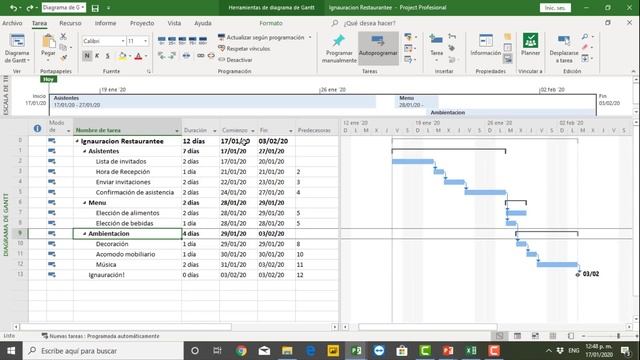Cut the selection with the scissors icon
The image size is (640, 360).
pyautogui.click(x=63, y=36)
